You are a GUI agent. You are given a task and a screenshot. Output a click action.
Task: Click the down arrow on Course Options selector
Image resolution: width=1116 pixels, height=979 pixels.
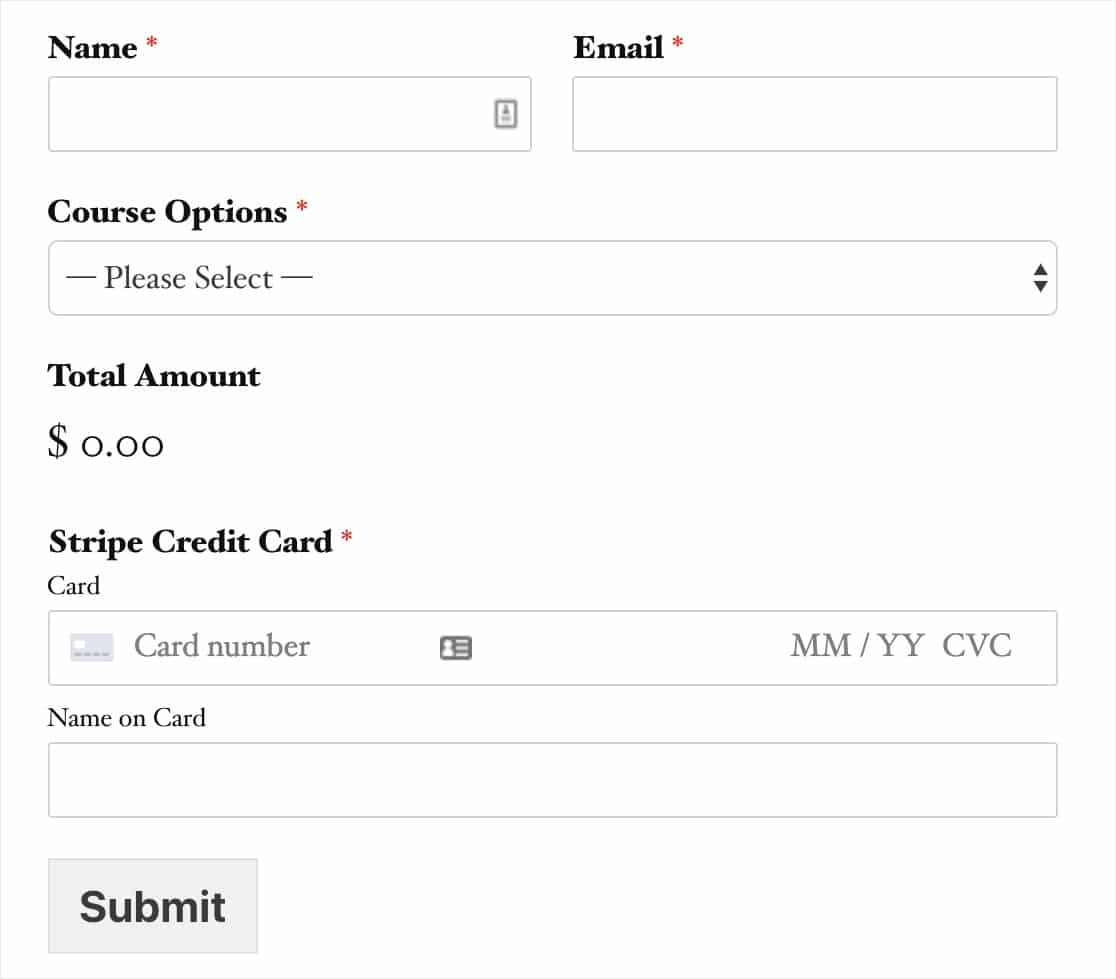pos(1039,286)
